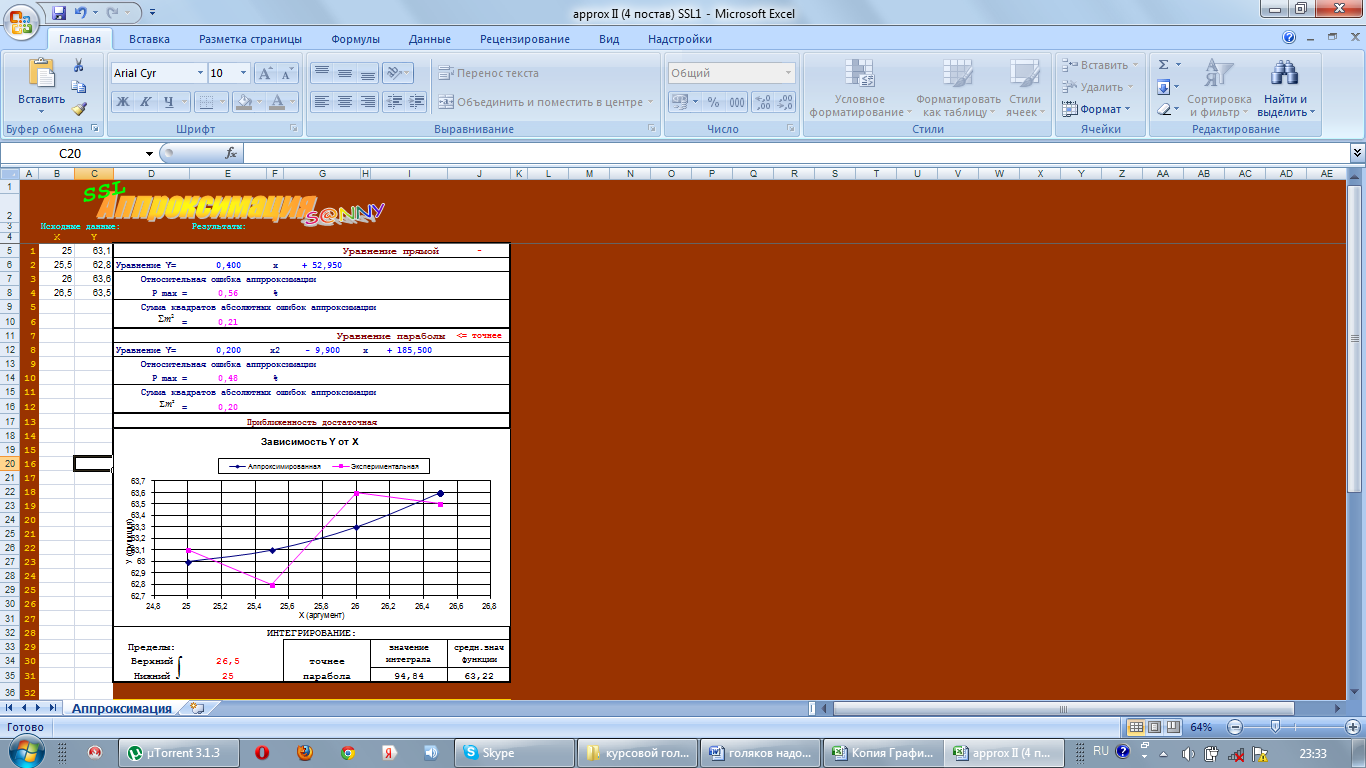Expand the formula bar
Screen dimensions: 1366x768
[1357, 153]
